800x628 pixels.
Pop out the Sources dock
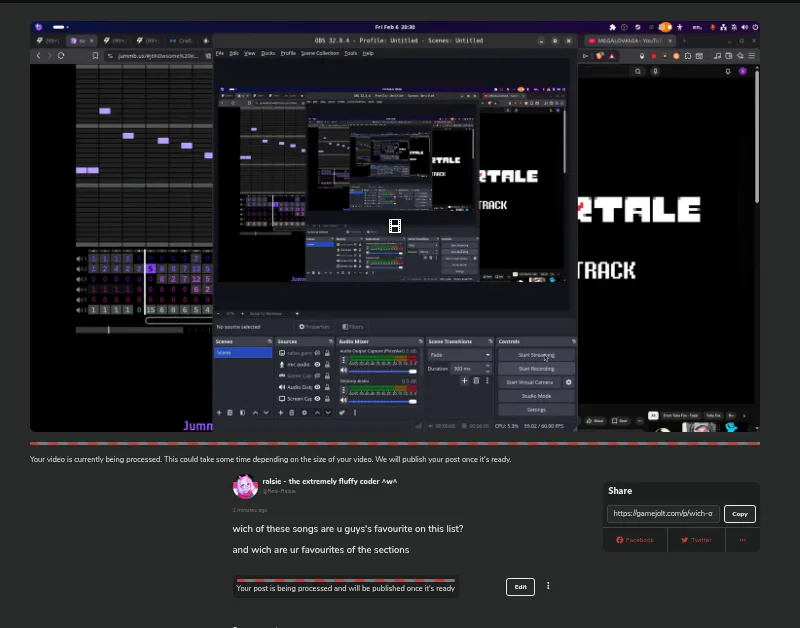331,341
